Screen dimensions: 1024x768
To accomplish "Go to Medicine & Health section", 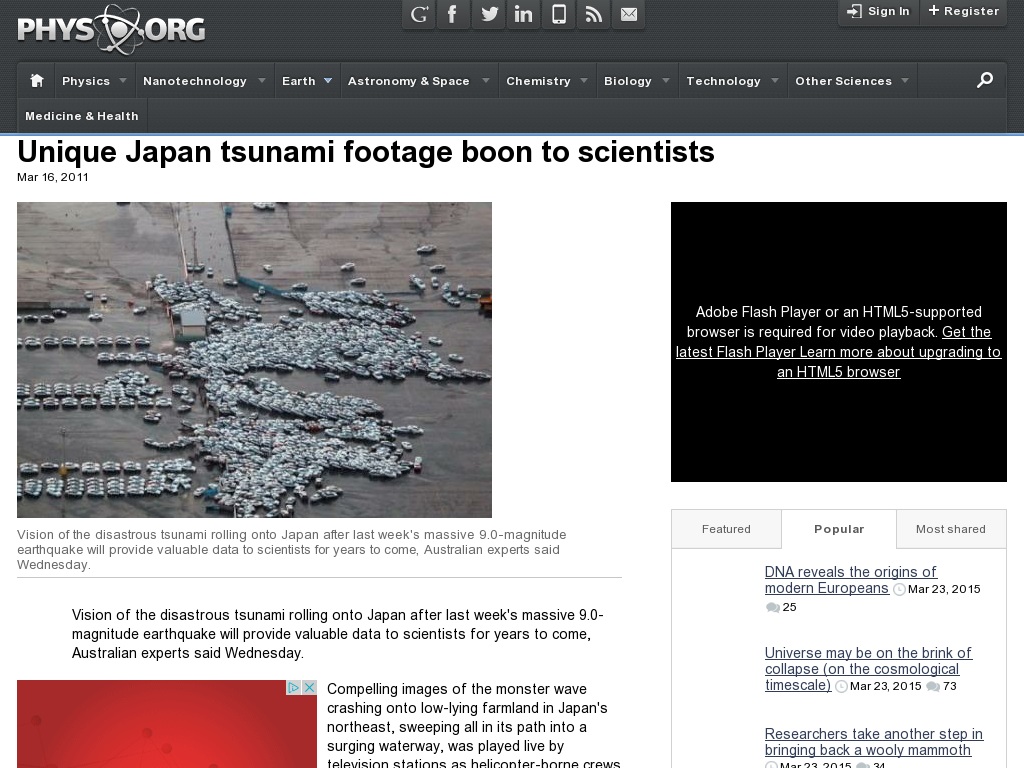I will tap(82, 116).
